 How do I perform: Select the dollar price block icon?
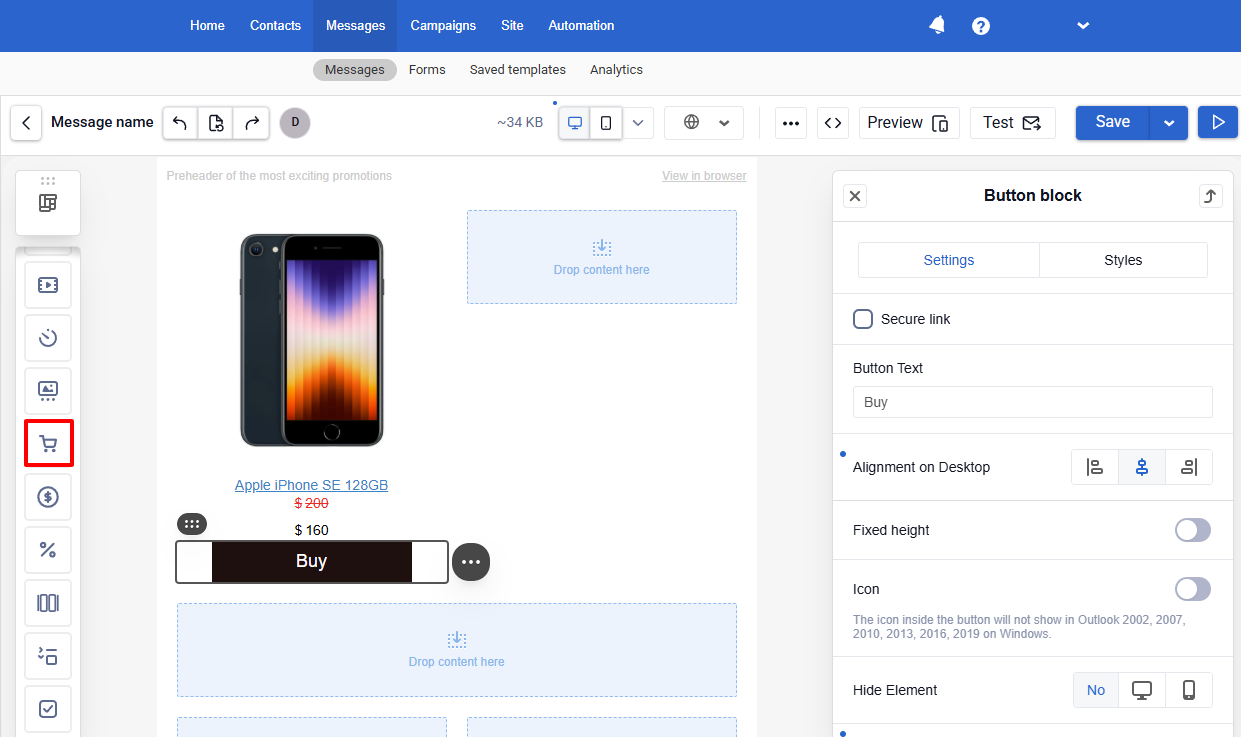(x=48, y=497)
